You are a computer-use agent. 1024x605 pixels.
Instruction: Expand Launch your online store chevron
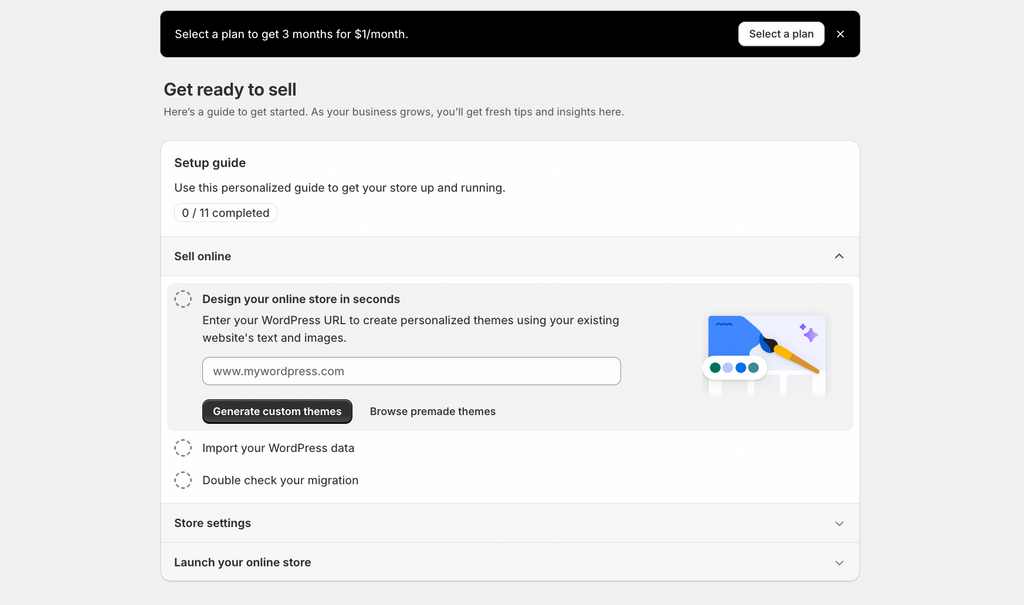(839, 563)
